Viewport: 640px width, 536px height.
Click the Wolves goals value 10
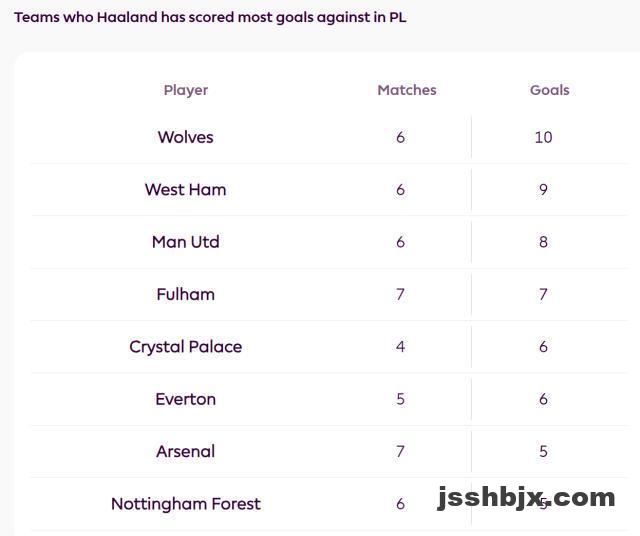pos(543,137)
